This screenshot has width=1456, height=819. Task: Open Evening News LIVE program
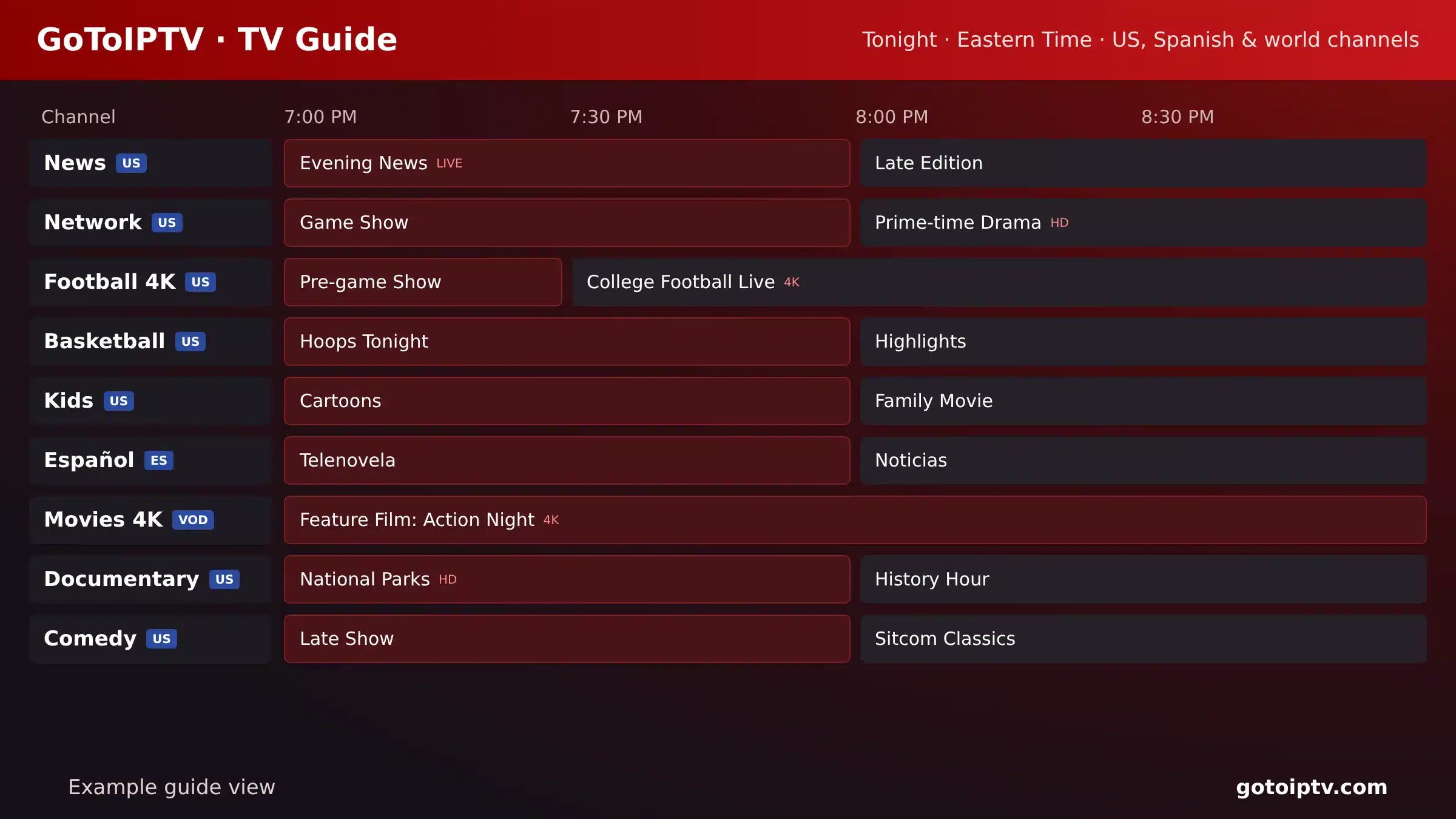(x=567, y=163)
